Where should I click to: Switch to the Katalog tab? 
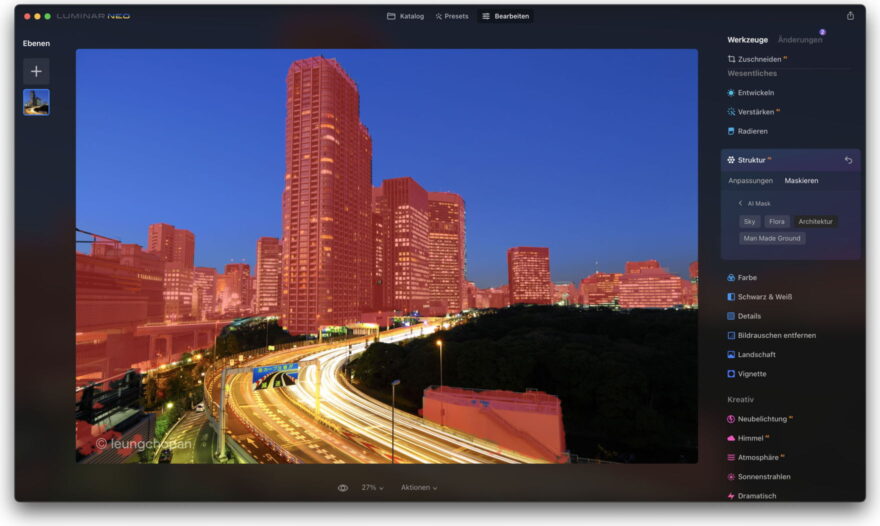pyautogui.click(x=405, y=16)
